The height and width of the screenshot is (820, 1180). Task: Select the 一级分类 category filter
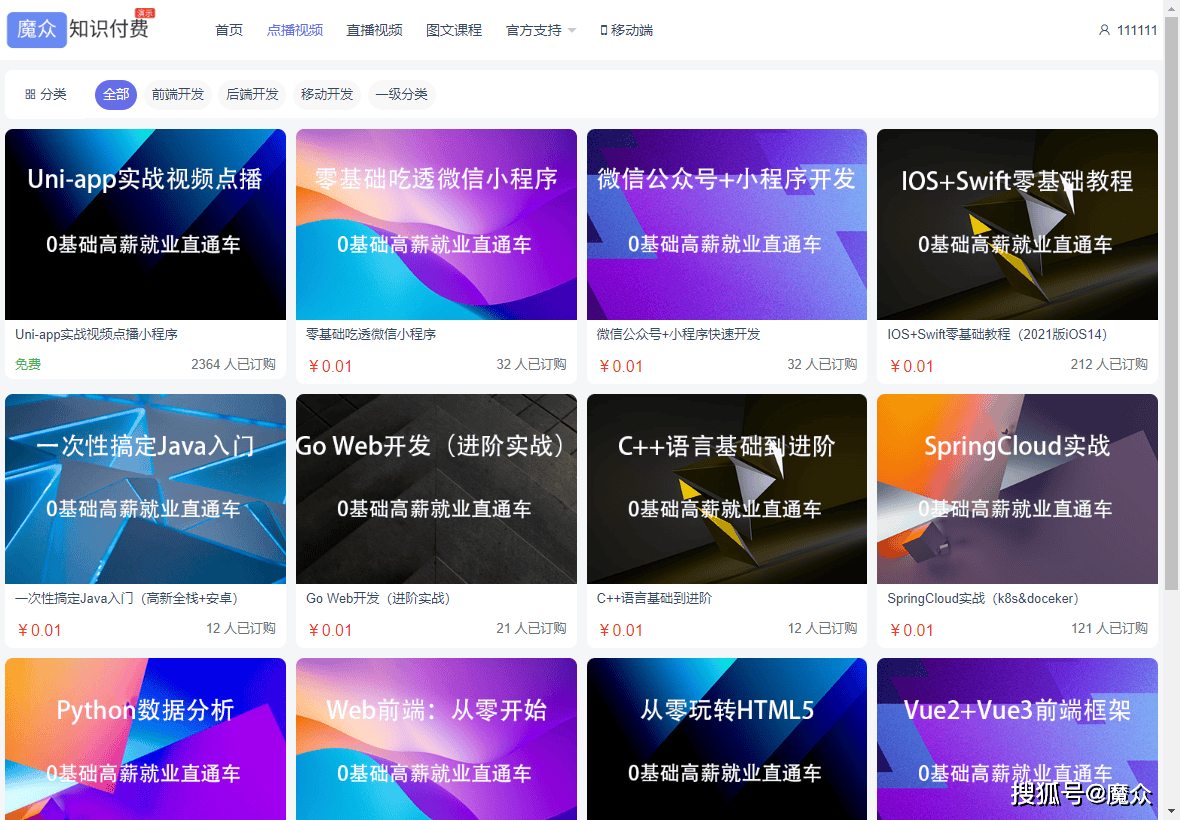(x=402, y=94)
